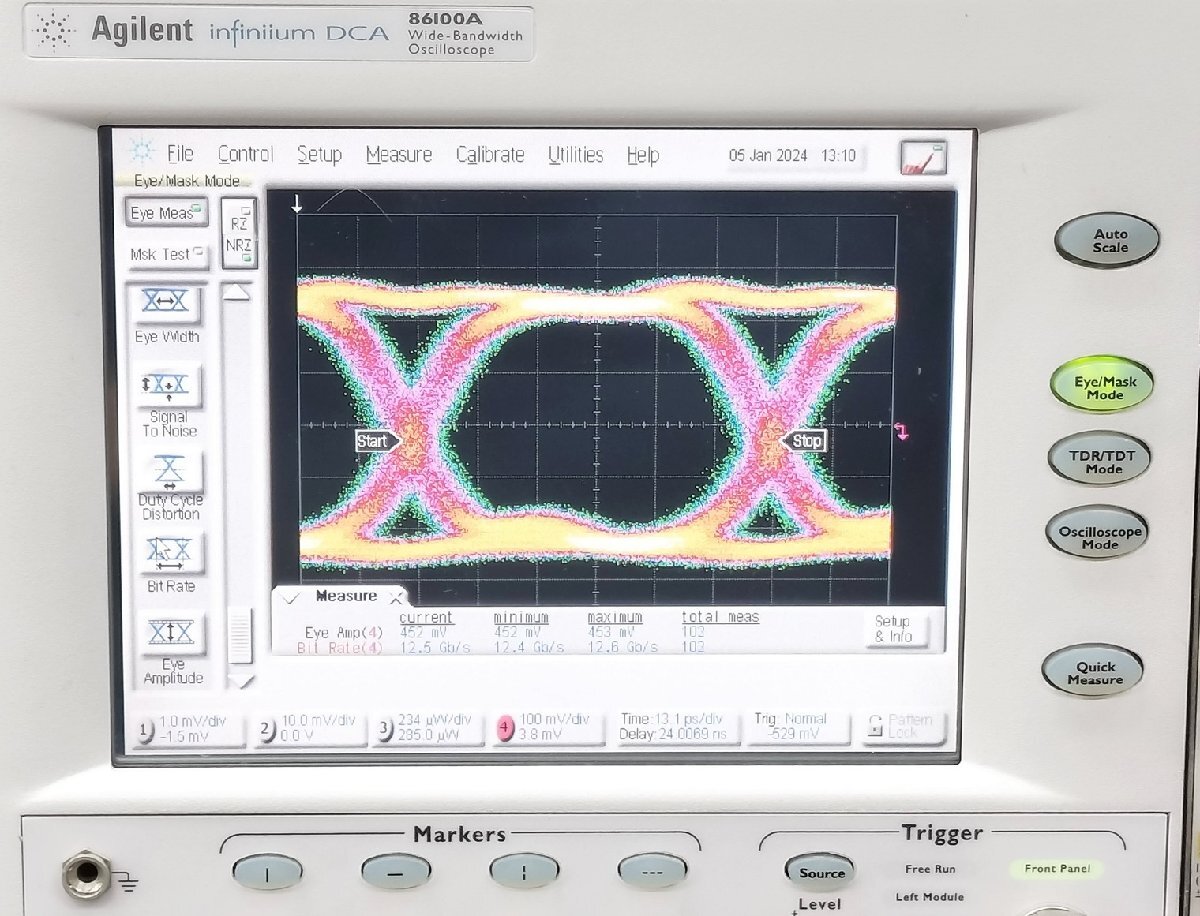Click the Bit Rate(4) measurement row label
Viewport: 1200px width, 916px height.
340,648
